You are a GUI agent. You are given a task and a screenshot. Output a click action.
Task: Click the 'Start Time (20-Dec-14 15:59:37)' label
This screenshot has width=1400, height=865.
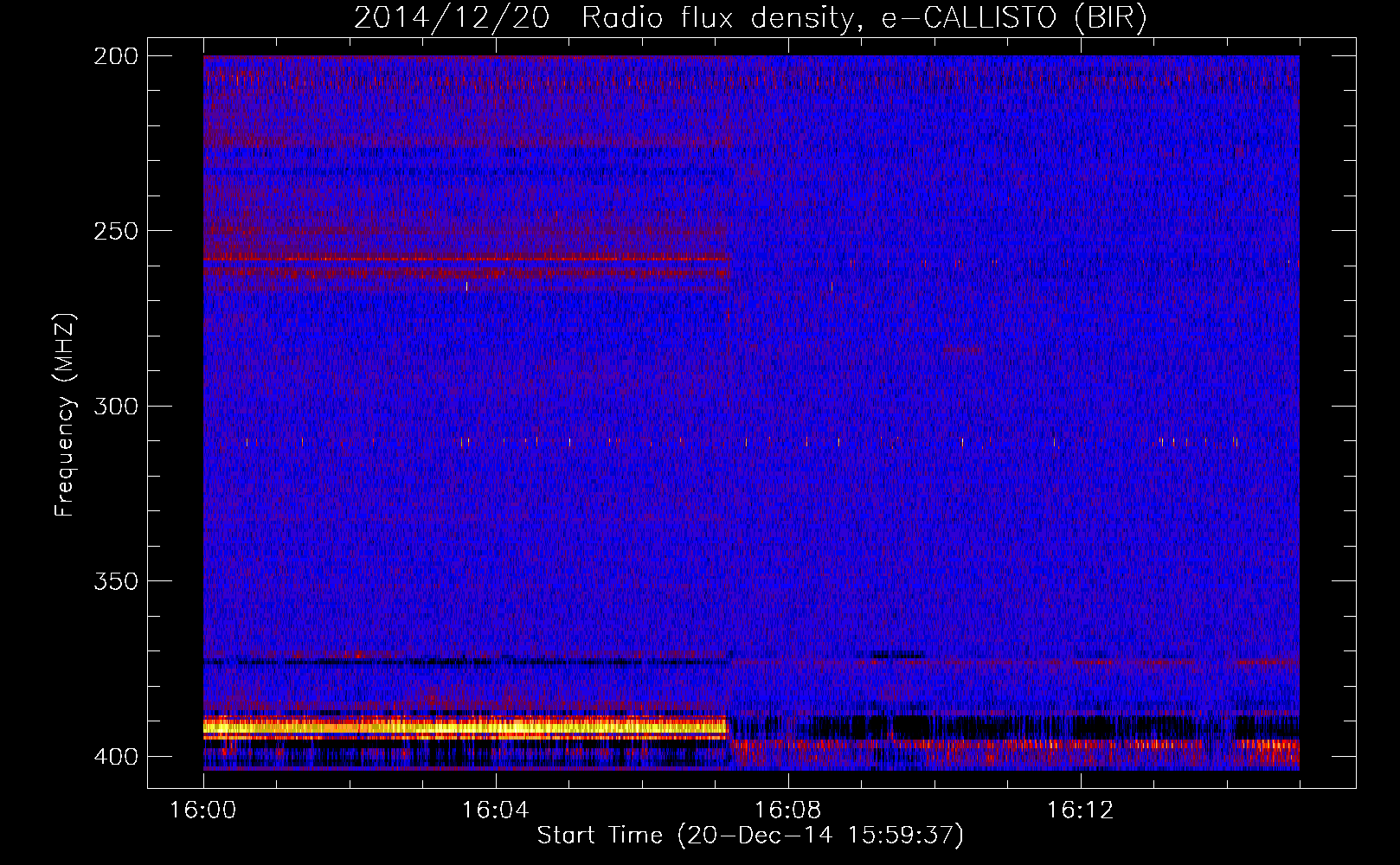(x=750, y=836)
